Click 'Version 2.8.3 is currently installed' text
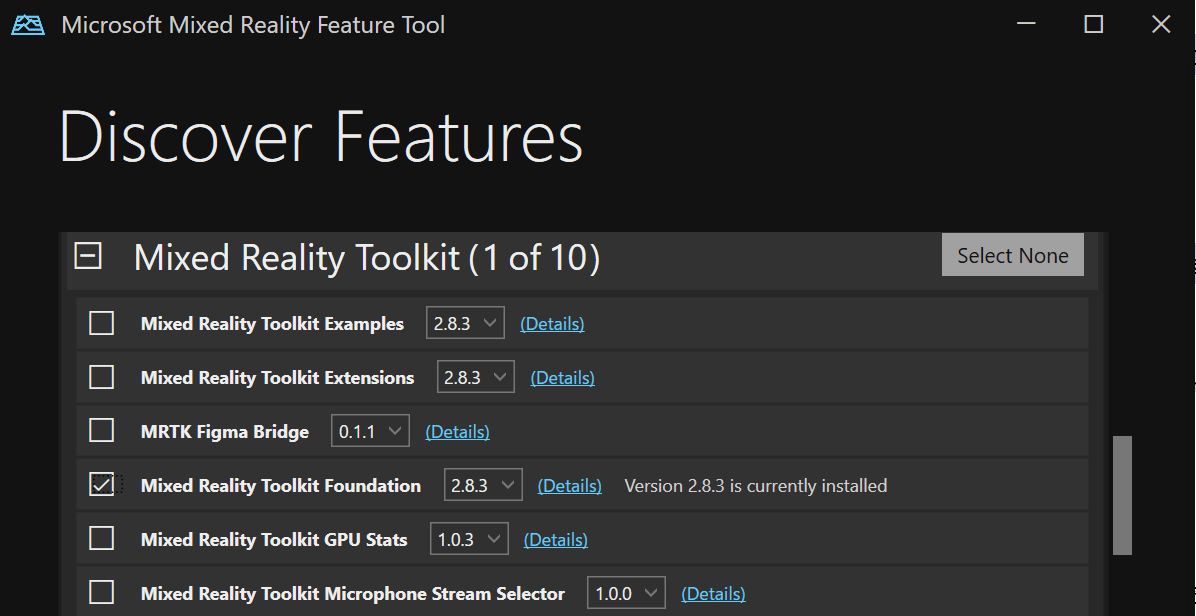This screenshot has width=1196, height=616. click(x=756, y=486)
